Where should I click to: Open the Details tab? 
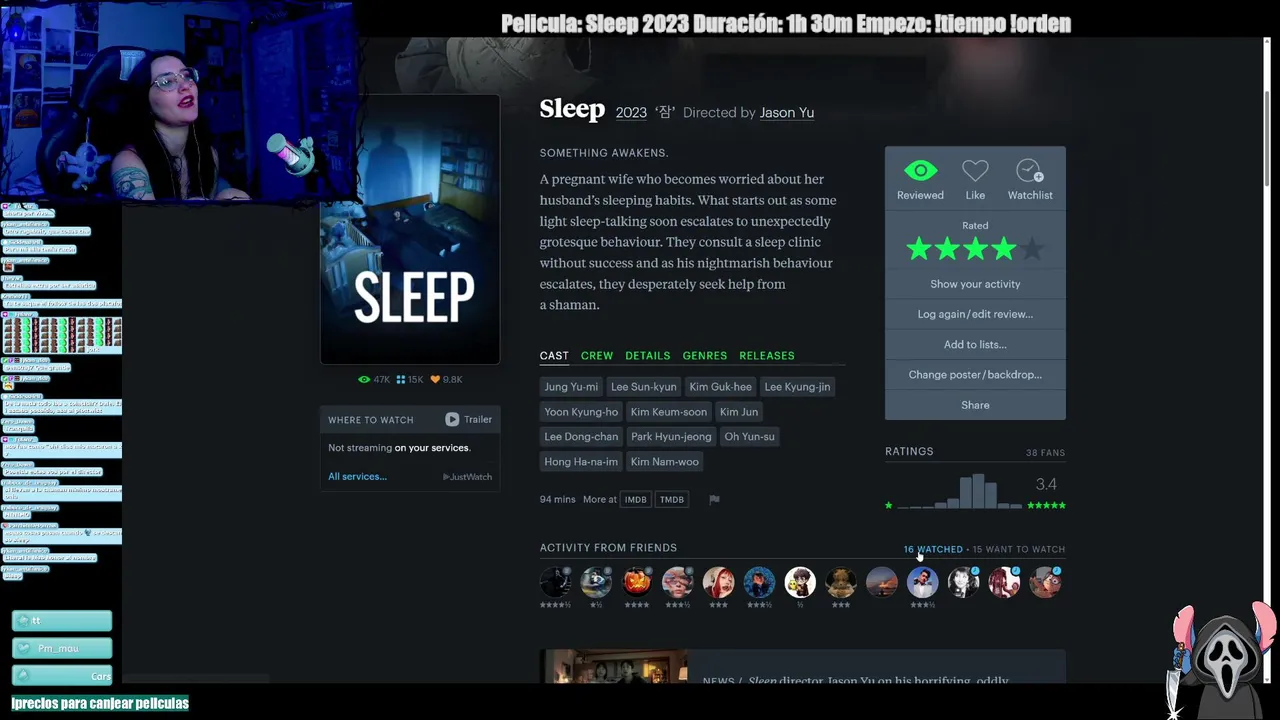(648, 356)
